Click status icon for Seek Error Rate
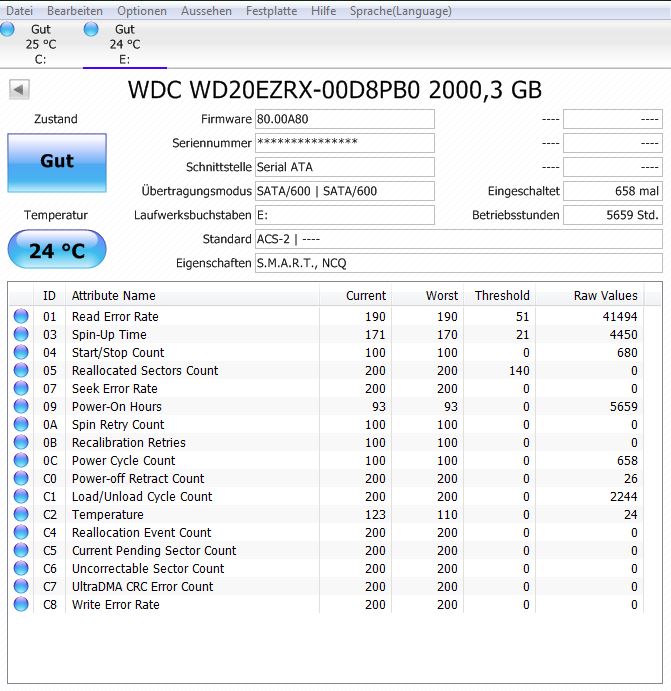The height and width of the screenshot is (691, 671). click(x=21, y=389)
